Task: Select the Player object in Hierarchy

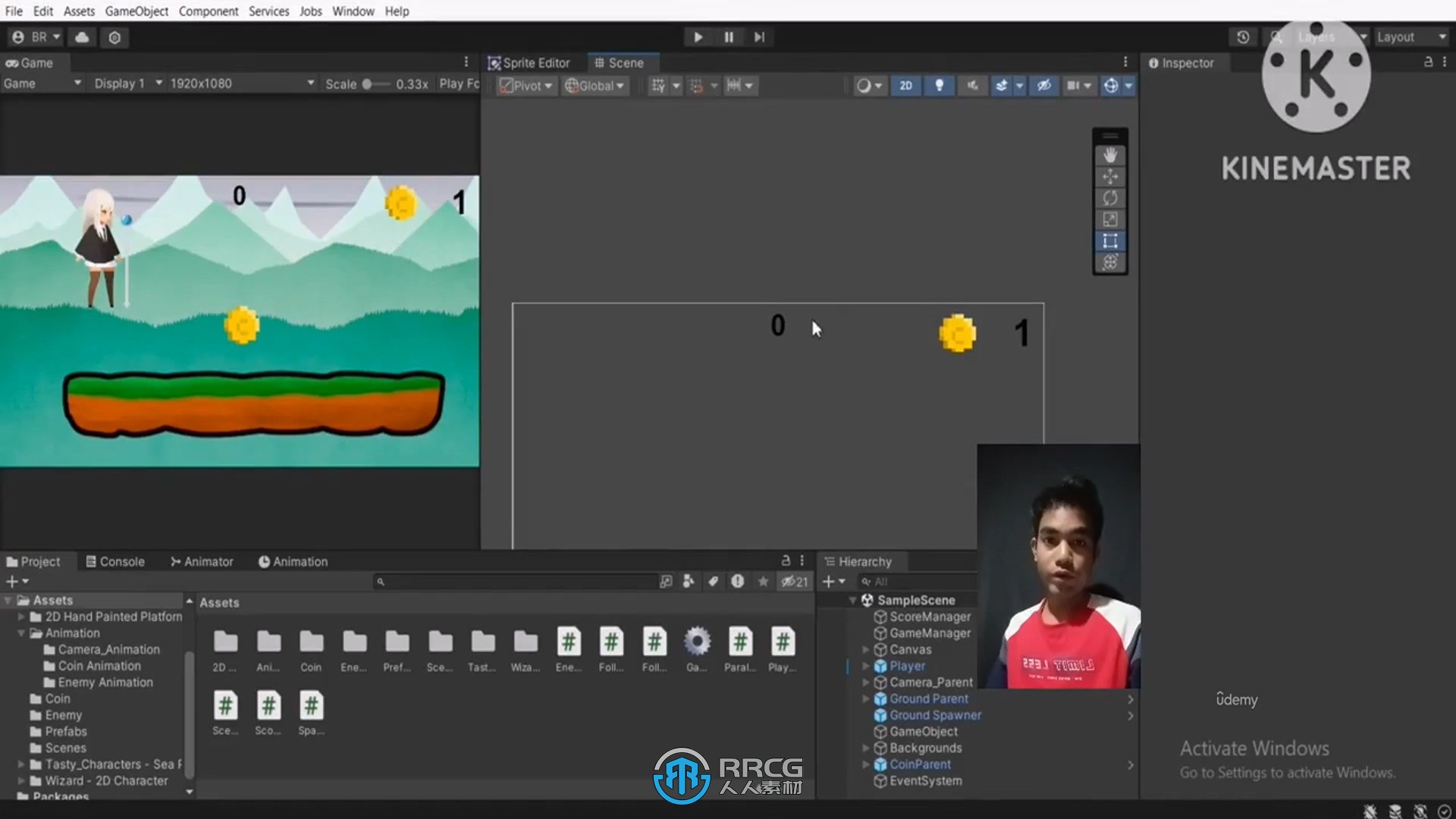Action: coord(907,665)
